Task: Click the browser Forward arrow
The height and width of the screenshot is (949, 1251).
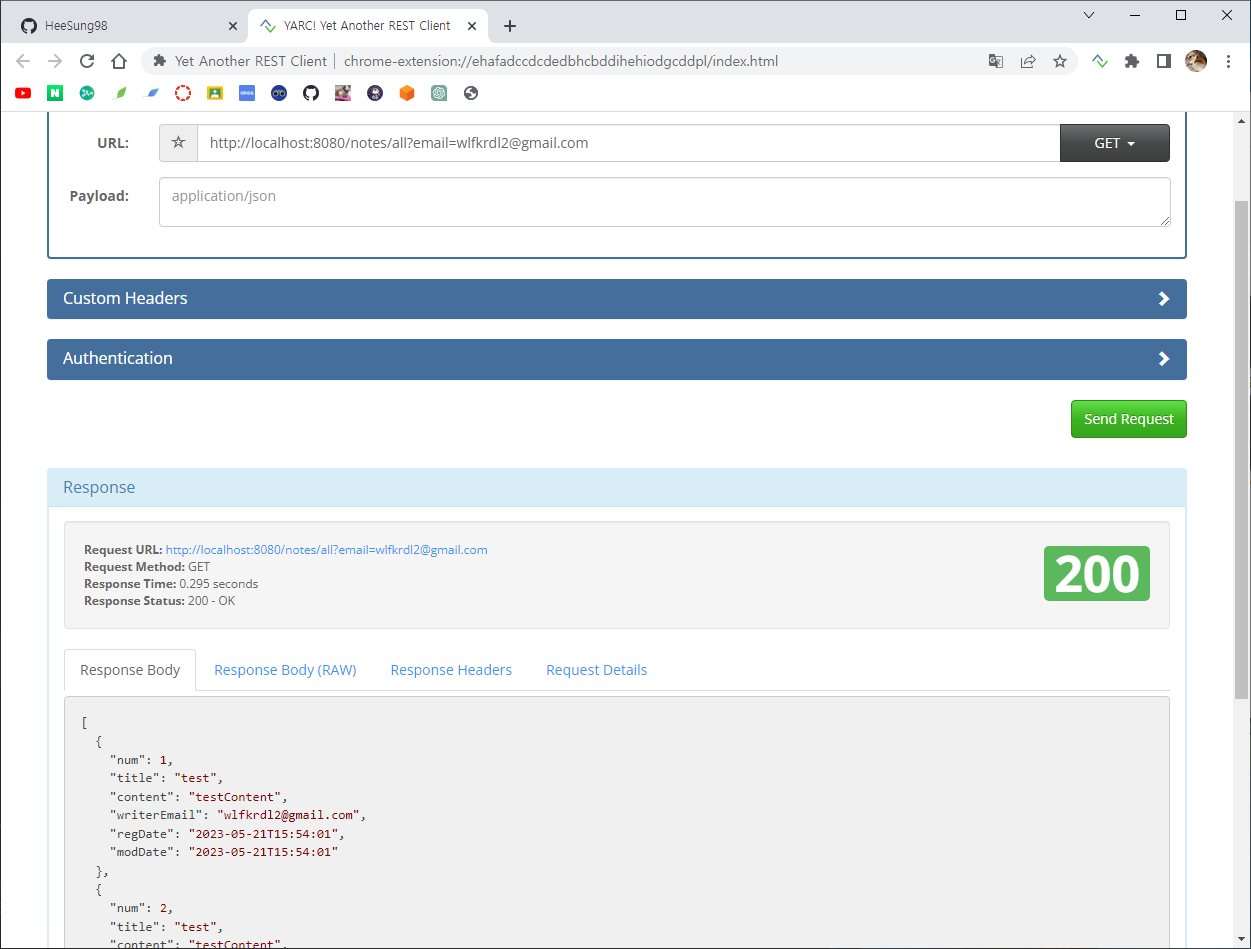Action: pos(55,61)
